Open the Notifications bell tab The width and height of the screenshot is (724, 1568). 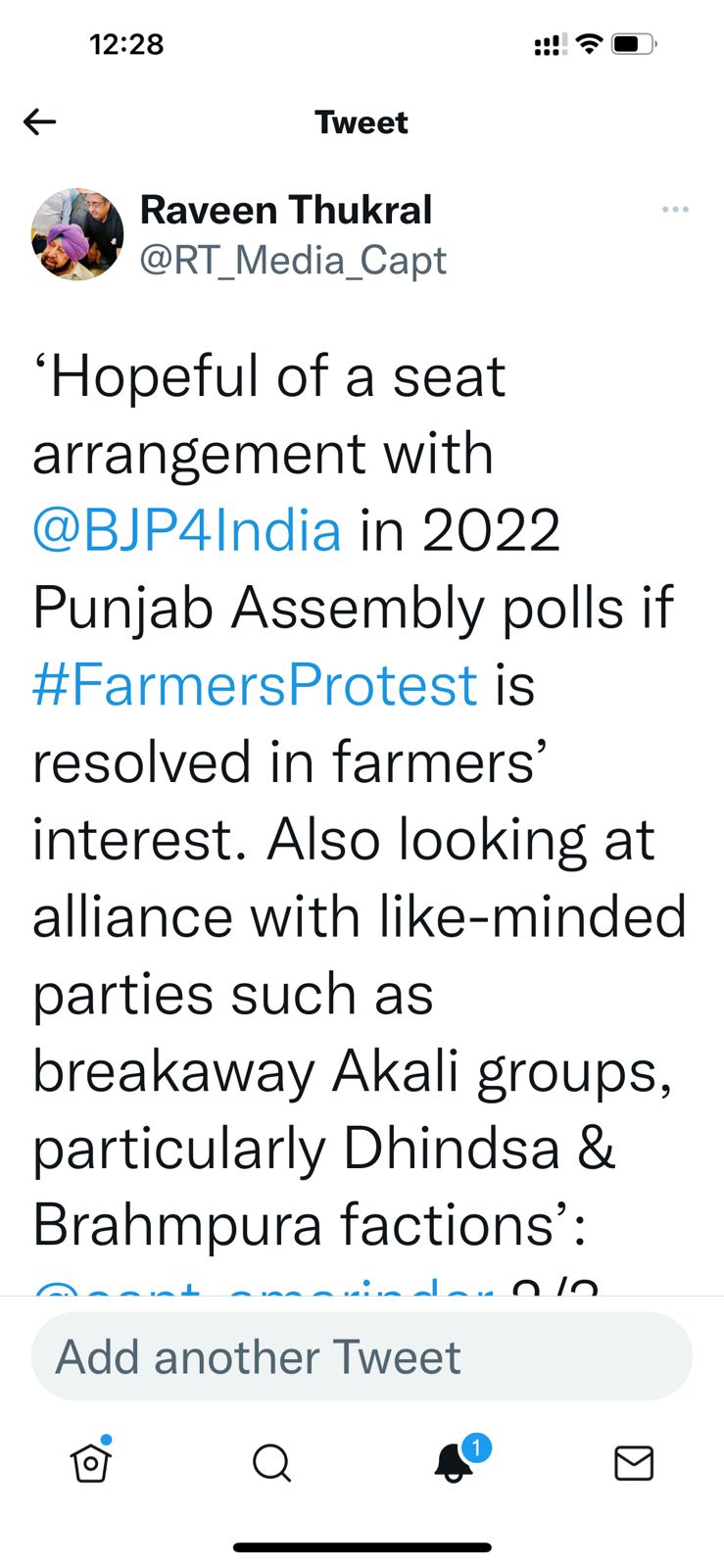click(x=453, y=1463)
